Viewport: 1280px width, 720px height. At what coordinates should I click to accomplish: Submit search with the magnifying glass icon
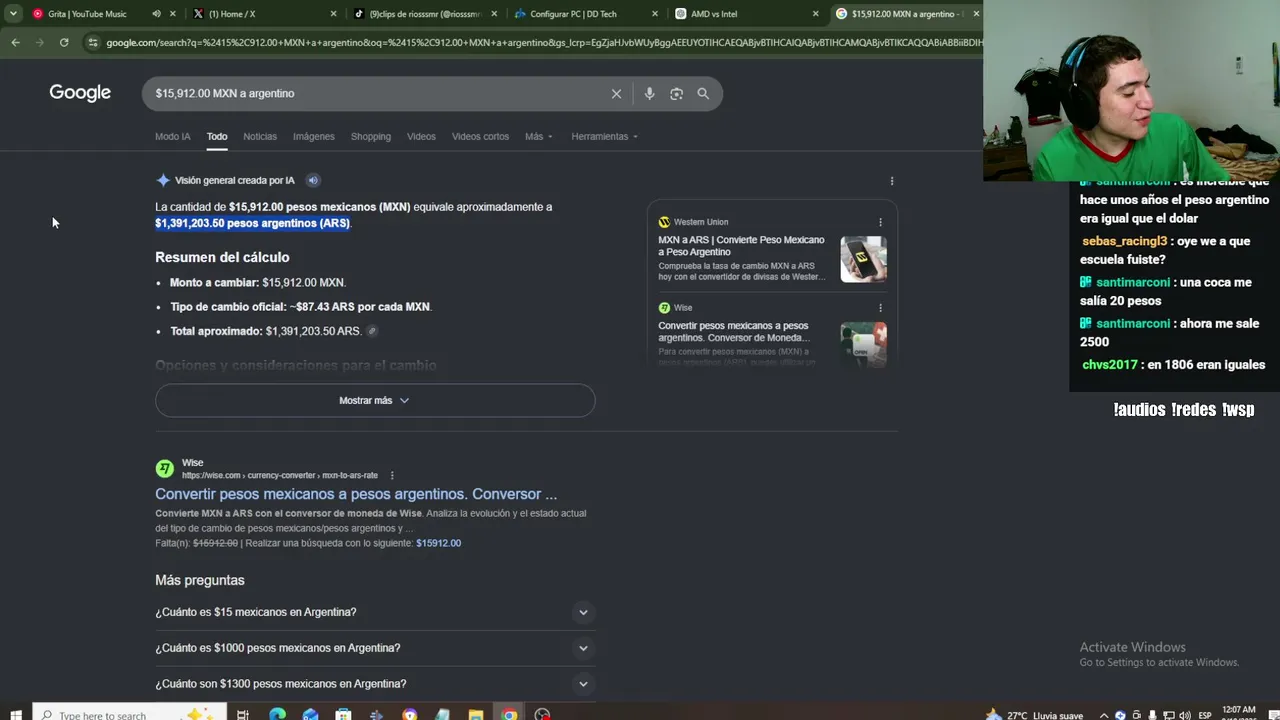tap(703, 94)
